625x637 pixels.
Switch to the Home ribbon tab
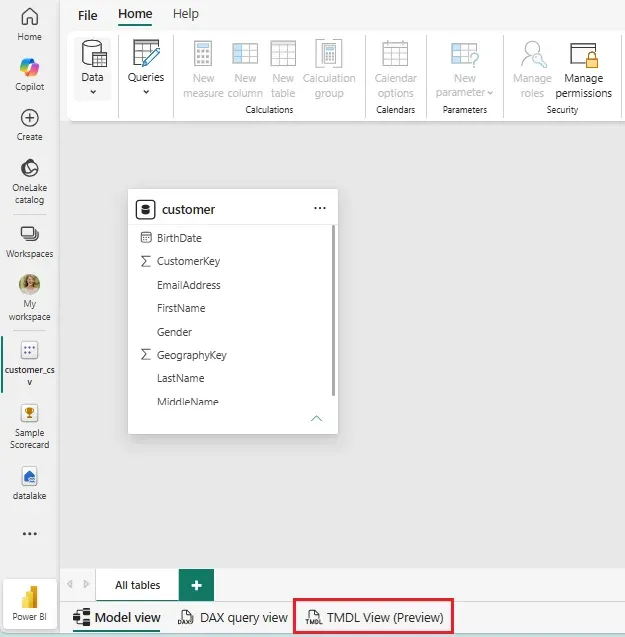[135, 14]
